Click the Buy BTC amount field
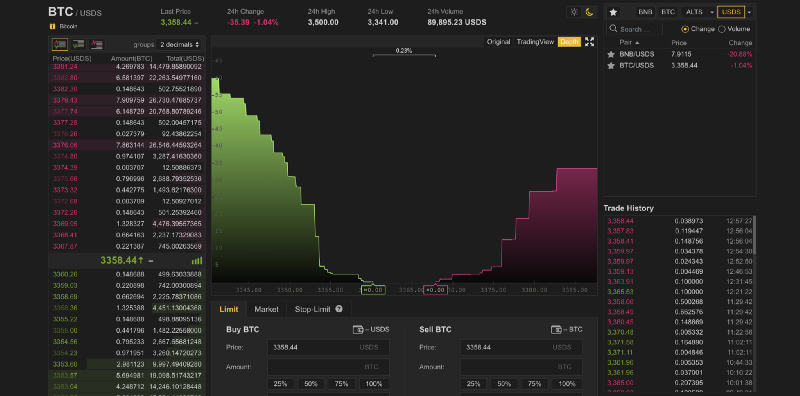Image resolution: width=800 pixels, height=396 pixels. (x=328, y=367)
